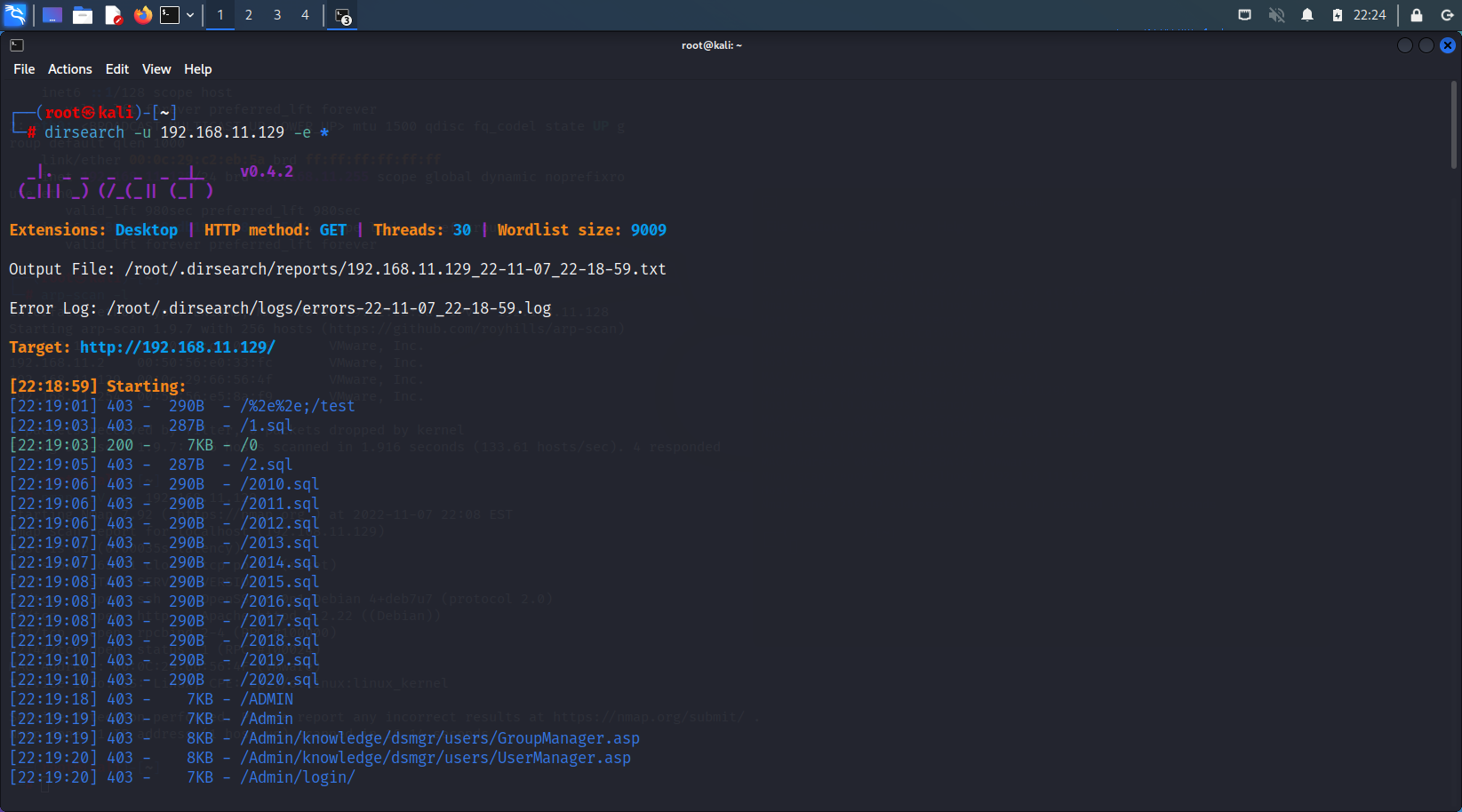Click the /%2e%2e;/test result line
This screenshot has height=812, width=1462.
pyautogui.click(x=182, y=406)
